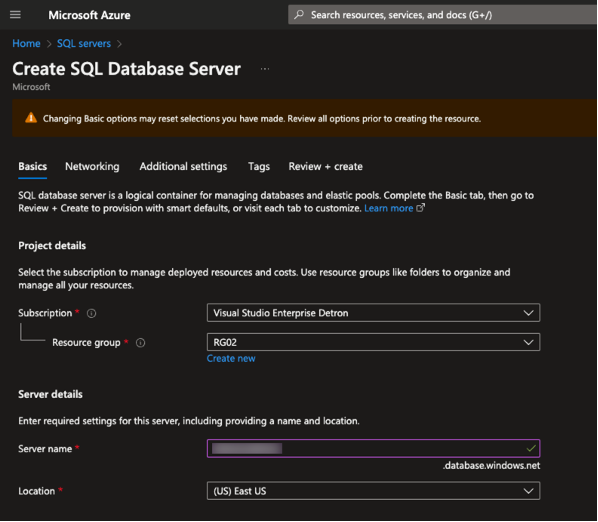This screenshot has width=598, height=522.
Task: Click the Project details heading
Action: tap(52, 246)
